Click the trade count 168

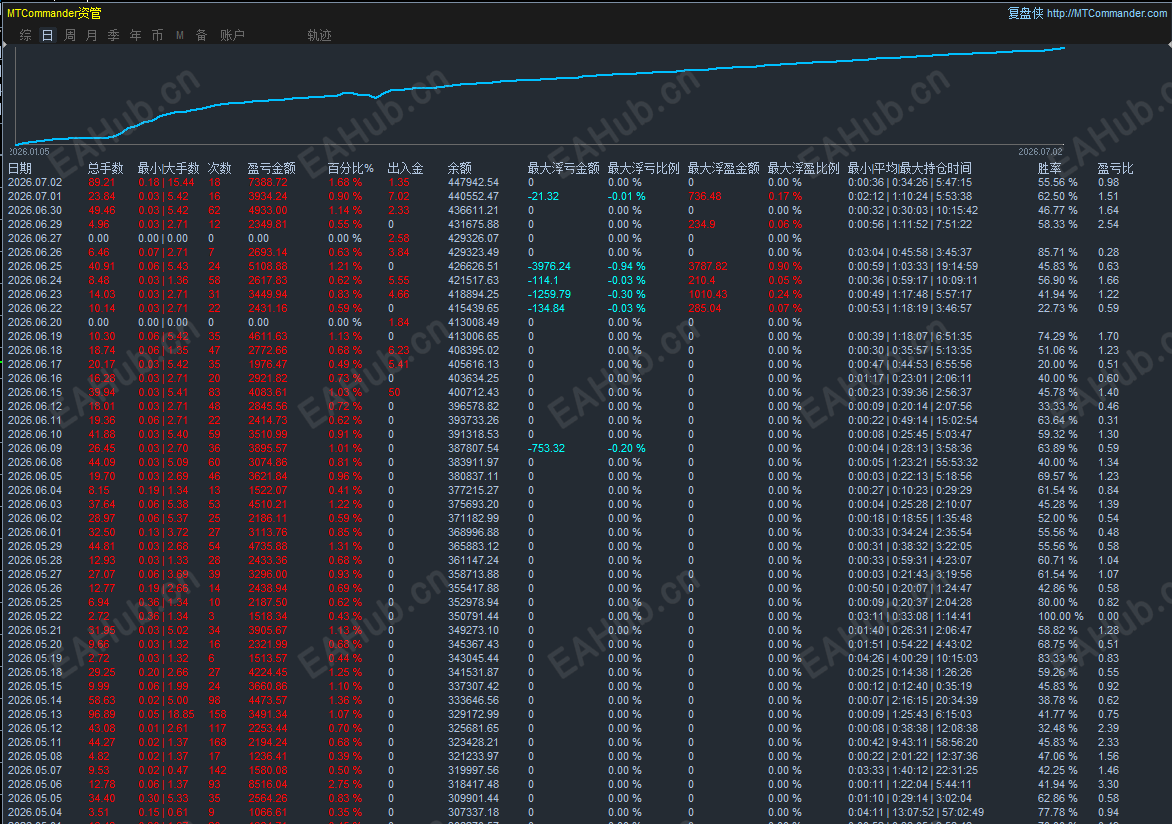pos(217,742)
